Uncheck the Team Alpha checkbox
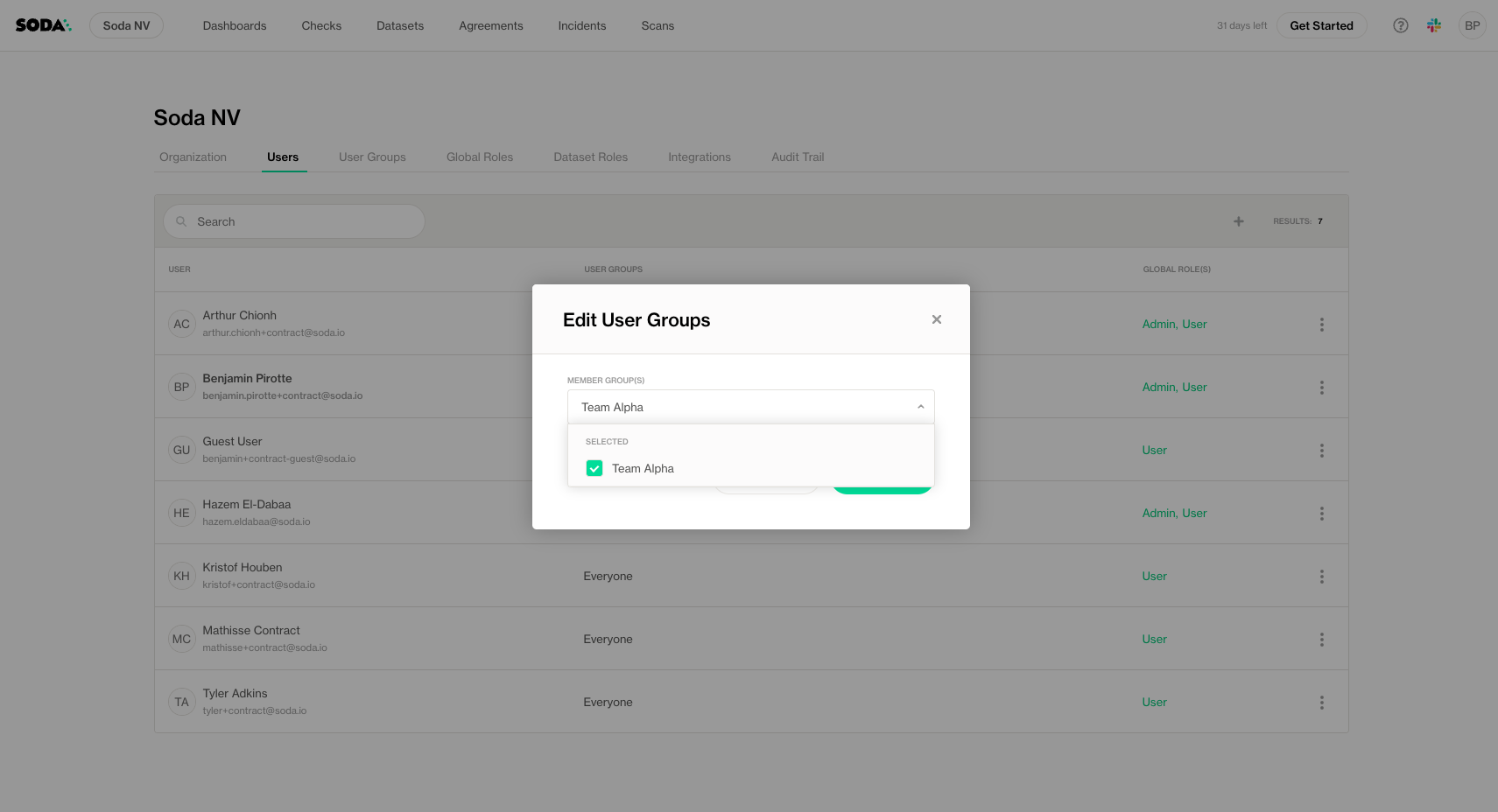 click(594, 468)
